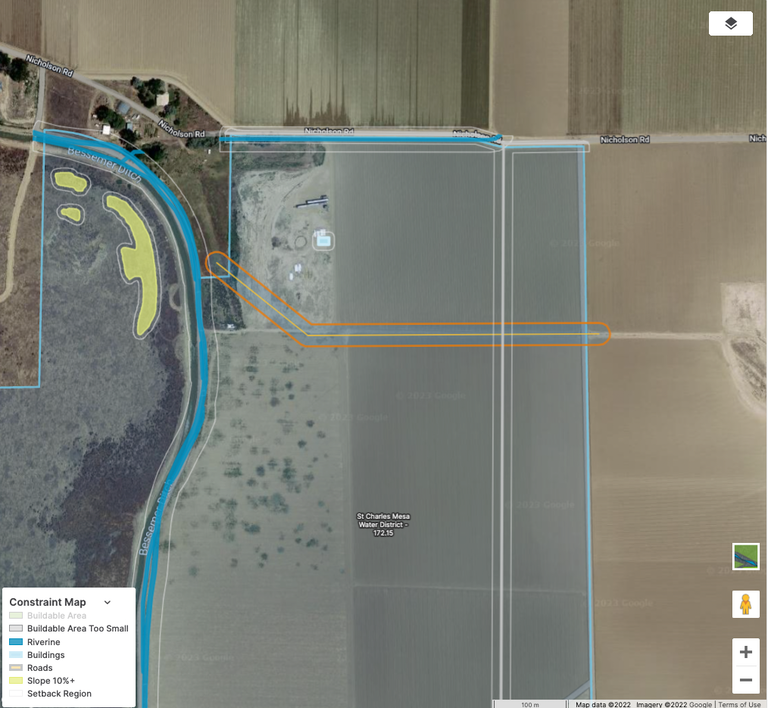Zoom in with the plus button
This screenshot has height=708, width=768.
click(x=745, y=652)
